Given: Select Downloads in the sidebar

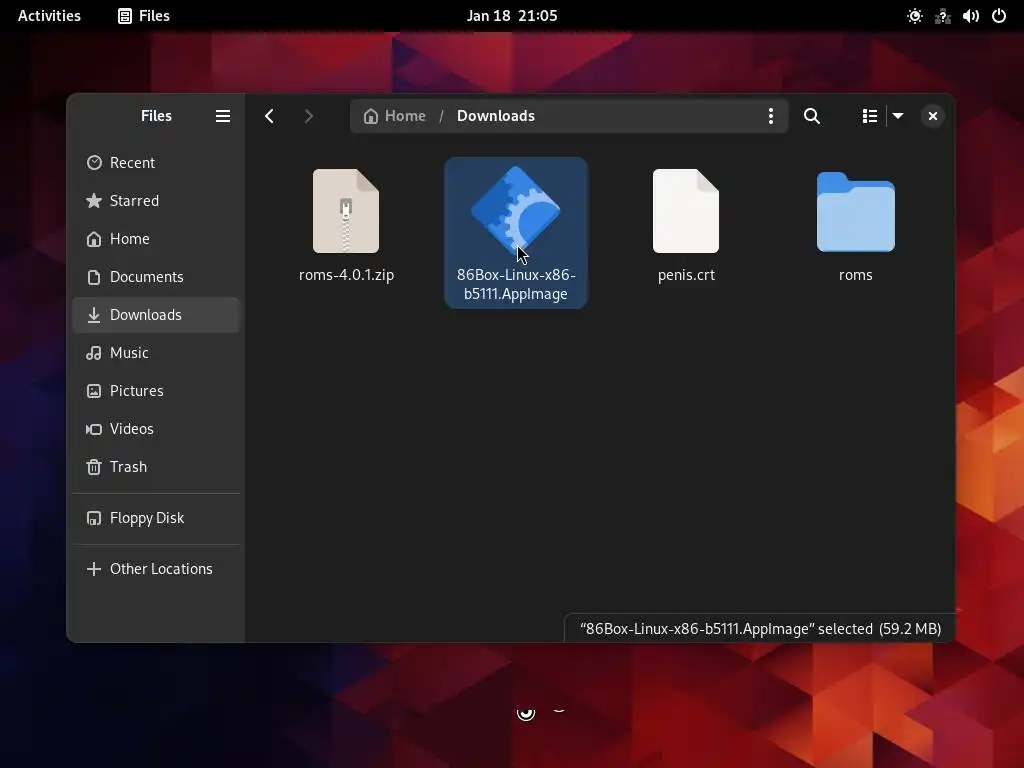Looking at the screenshot, I should (156, 315).
